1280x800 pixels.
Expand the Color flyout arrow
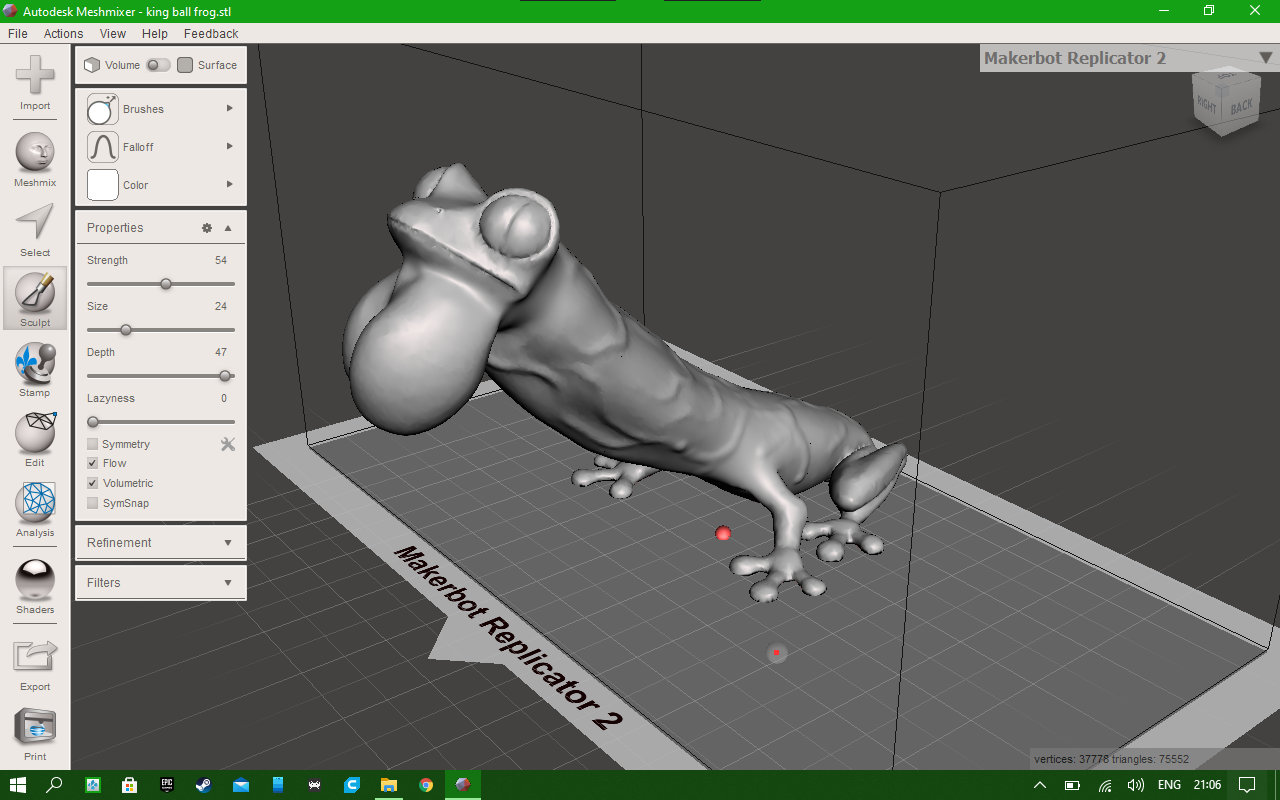230,184
